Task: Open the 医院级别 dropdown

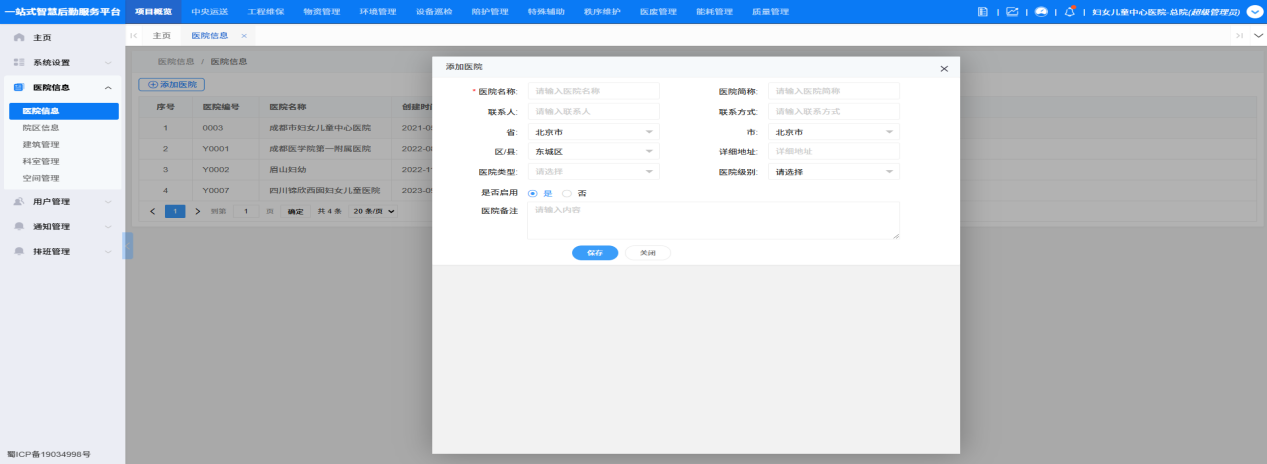Action: click(834, 171)
